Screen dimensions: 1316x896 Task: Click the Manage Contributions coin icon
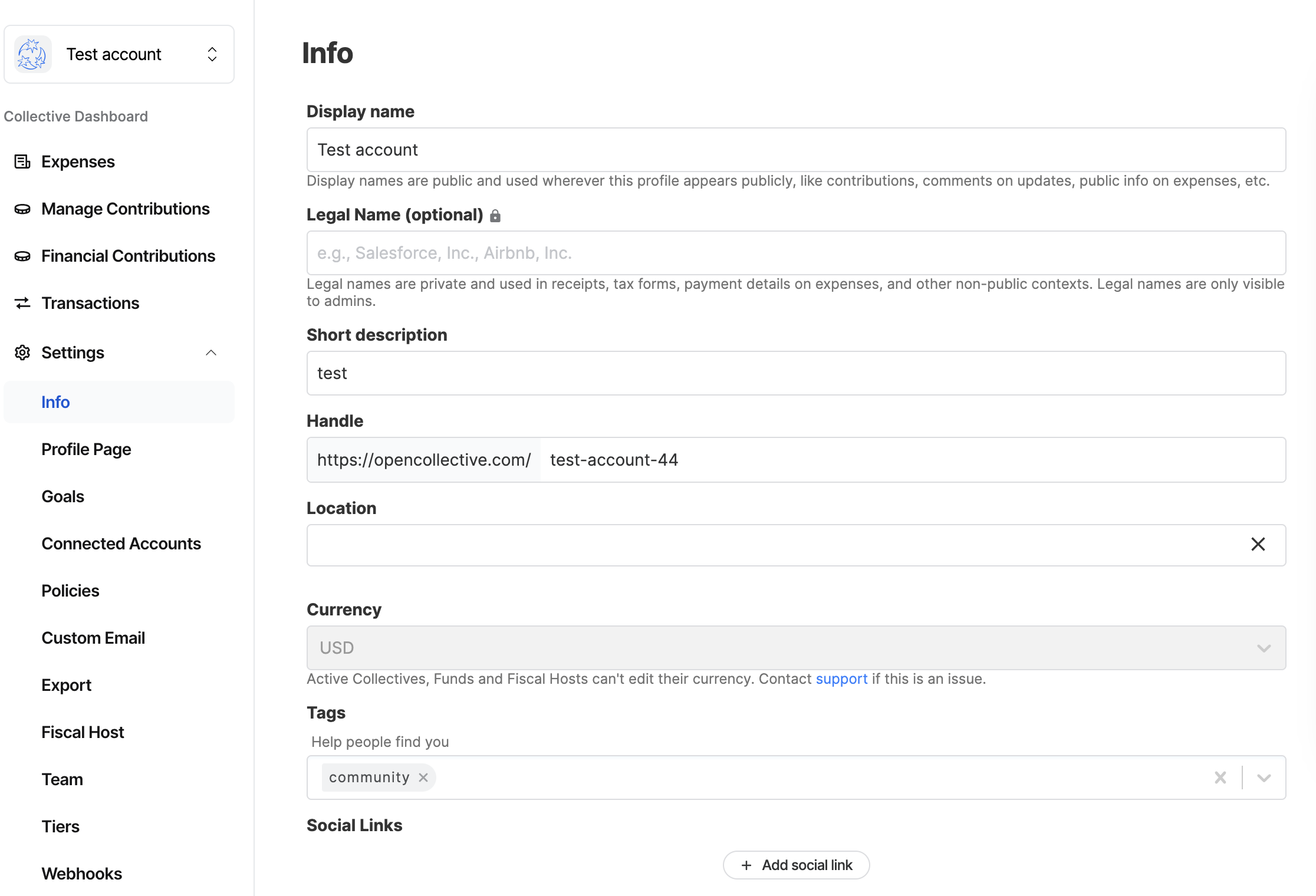(x=22, y=209)
